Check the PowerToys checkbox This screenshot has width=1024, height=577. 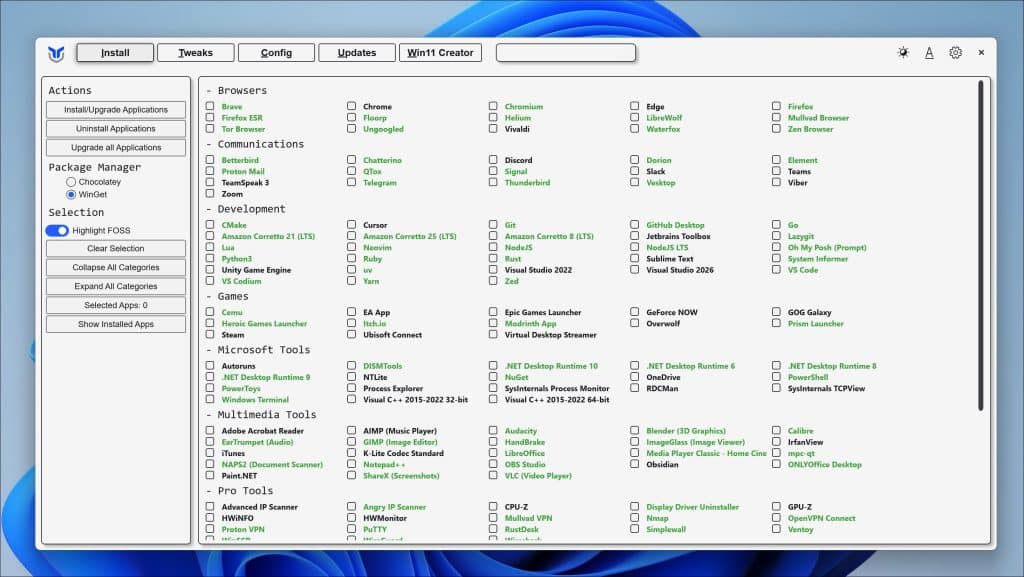(210, 388)
